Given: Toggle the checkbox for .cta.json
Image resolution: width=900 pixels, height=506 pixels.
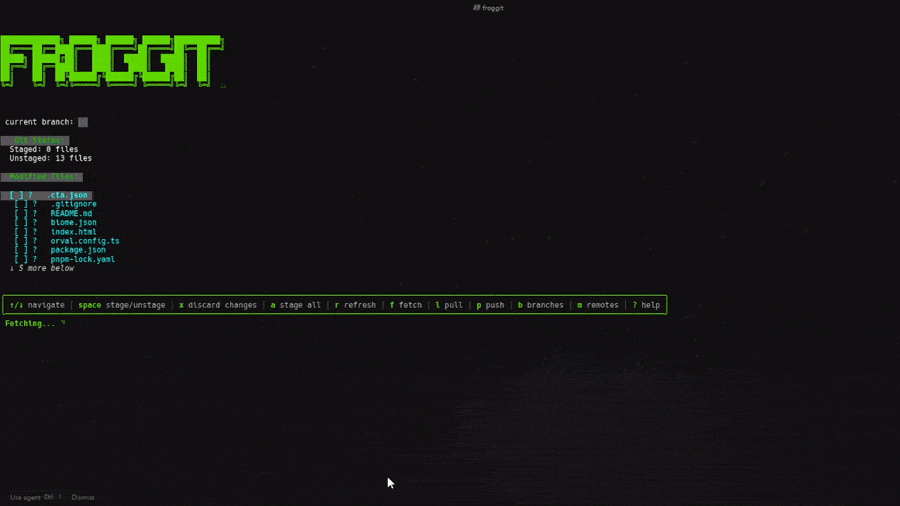Looking at the screenshot, I should coord(17,195).
